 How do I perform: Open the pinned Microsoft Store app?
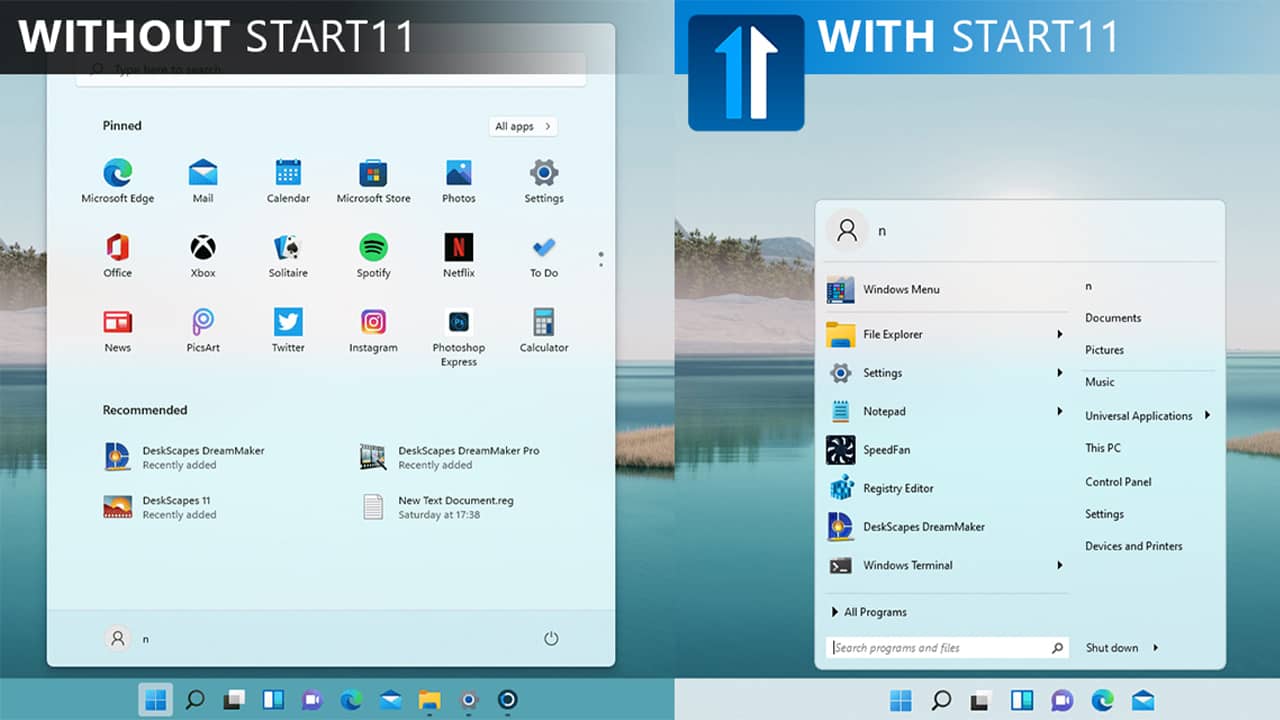coord(373,181)
